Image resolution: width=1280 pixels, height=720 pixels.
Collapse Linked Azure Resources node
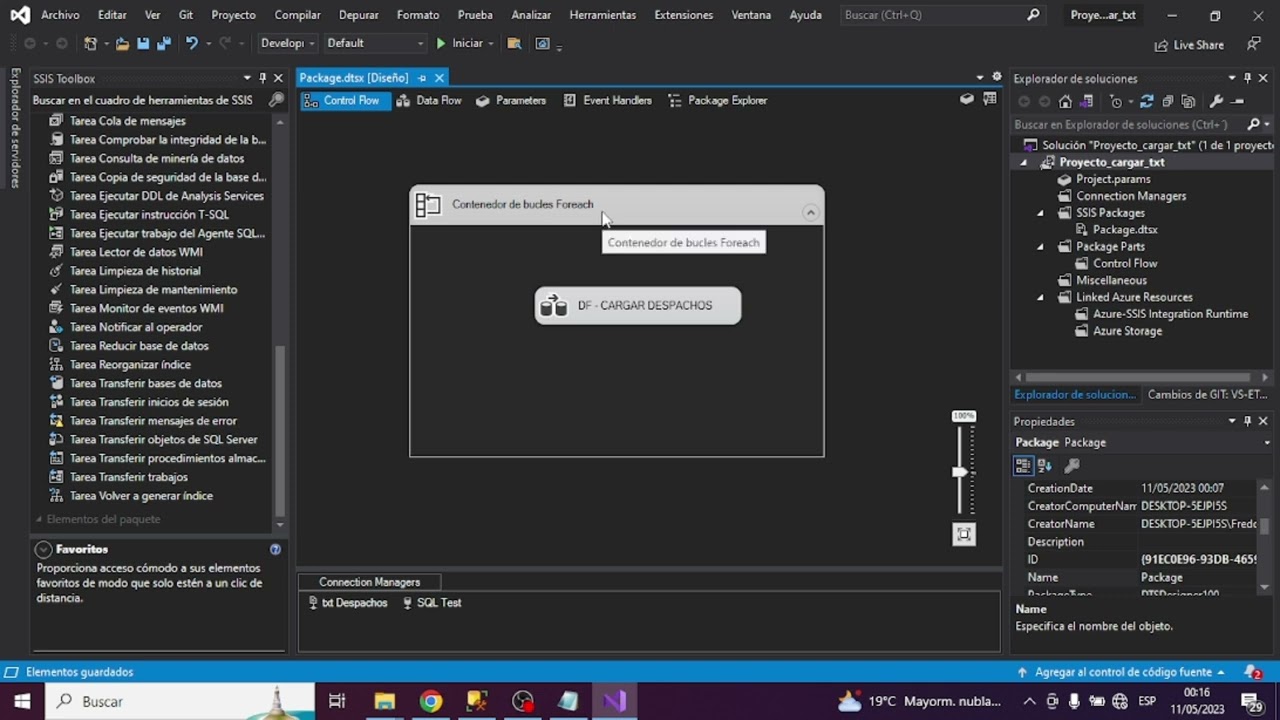pyautogui.click(x=1040, y=297)
